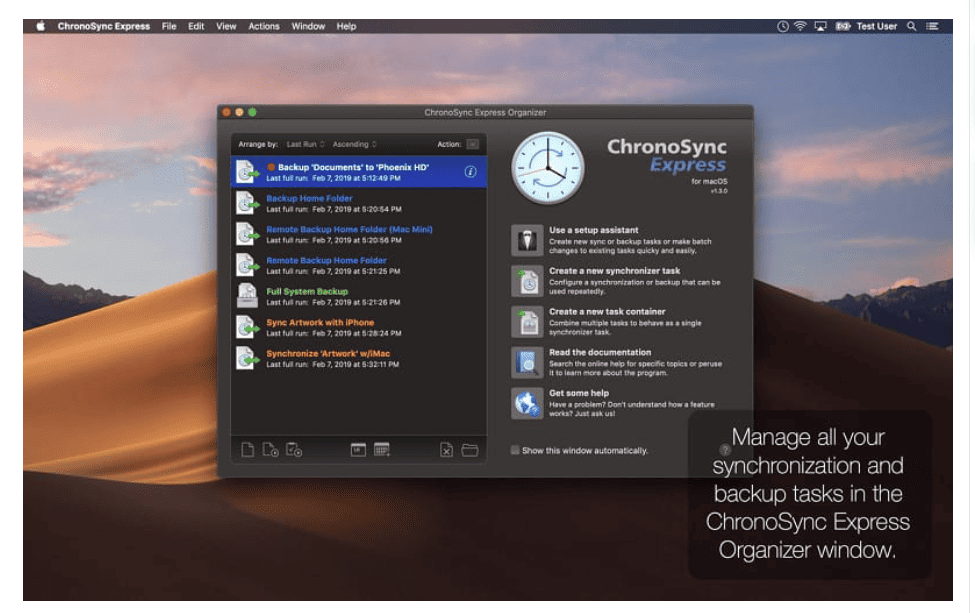Click the open folder icon in the bottom toolbar

pyautogui.click(x=470, y=449)
